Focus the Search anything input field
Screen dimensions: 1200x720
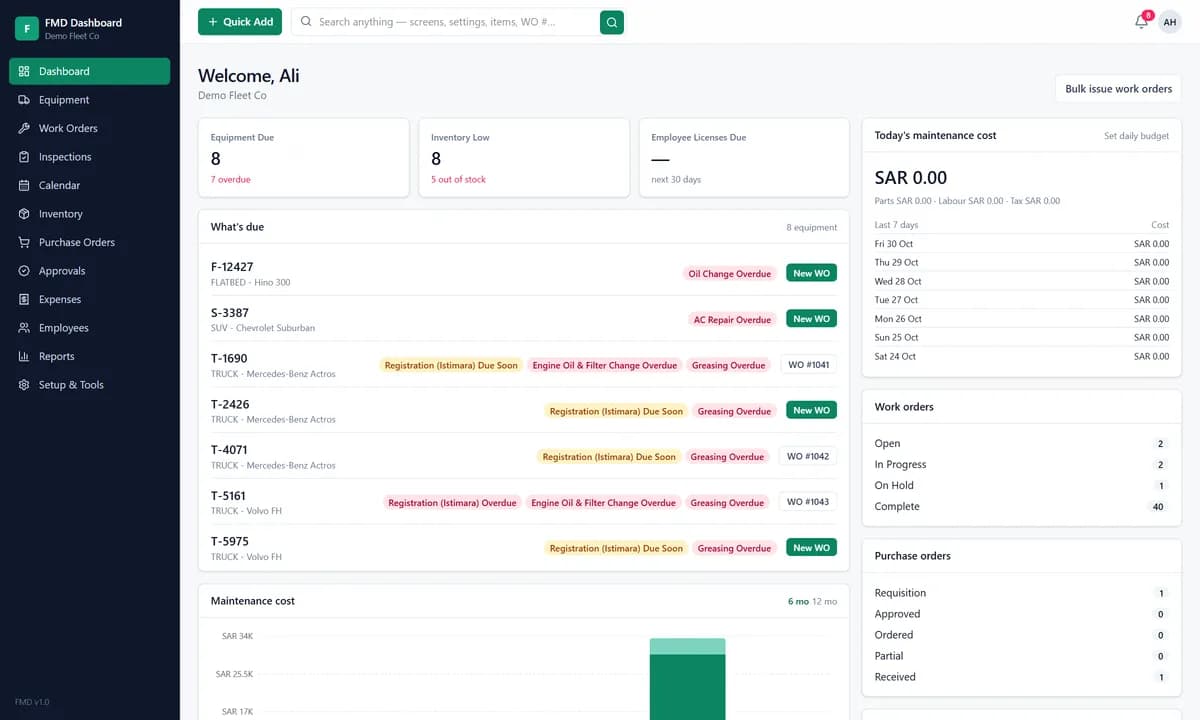click(x=445, y=22)
